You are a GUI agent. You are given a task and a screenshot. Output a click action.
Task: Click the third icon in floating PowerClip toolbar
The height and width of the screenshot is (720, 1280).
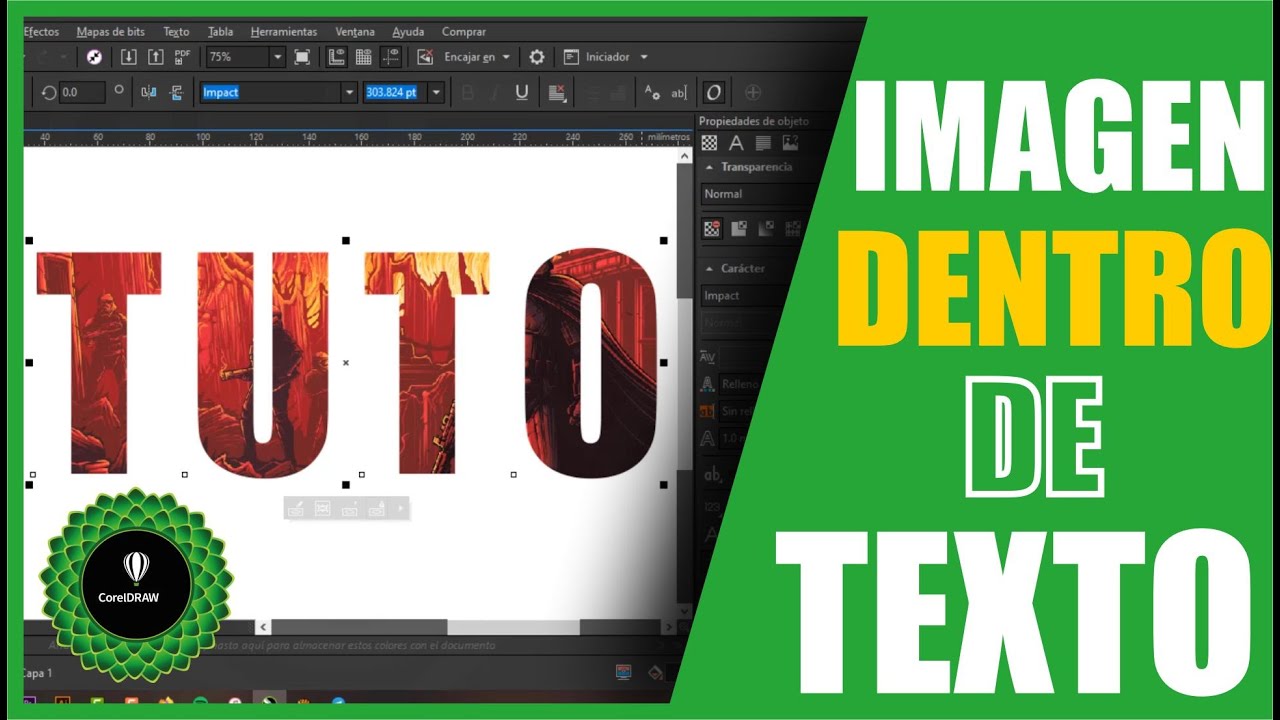[x=349, y=509]
